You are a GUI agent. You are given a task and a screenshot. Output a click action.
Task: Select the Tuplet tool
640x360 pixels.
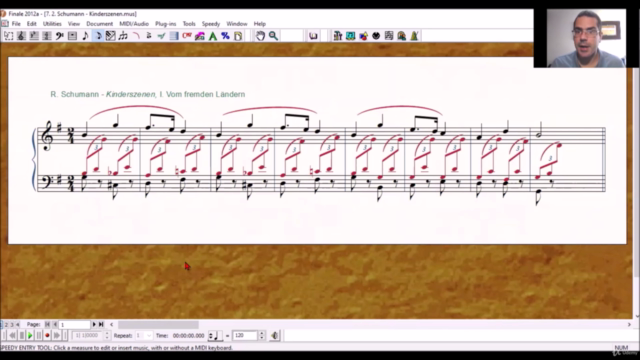(x=123, y=36)
